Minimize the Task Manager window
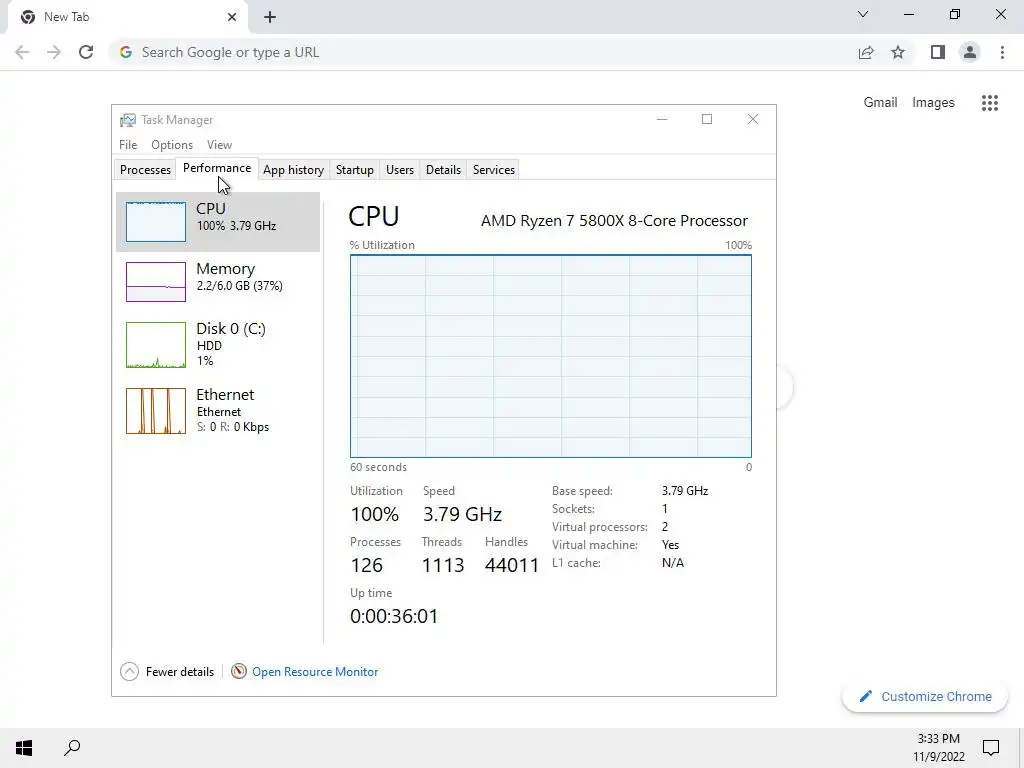The image size is (1024, 768). (x=662, y=120)
